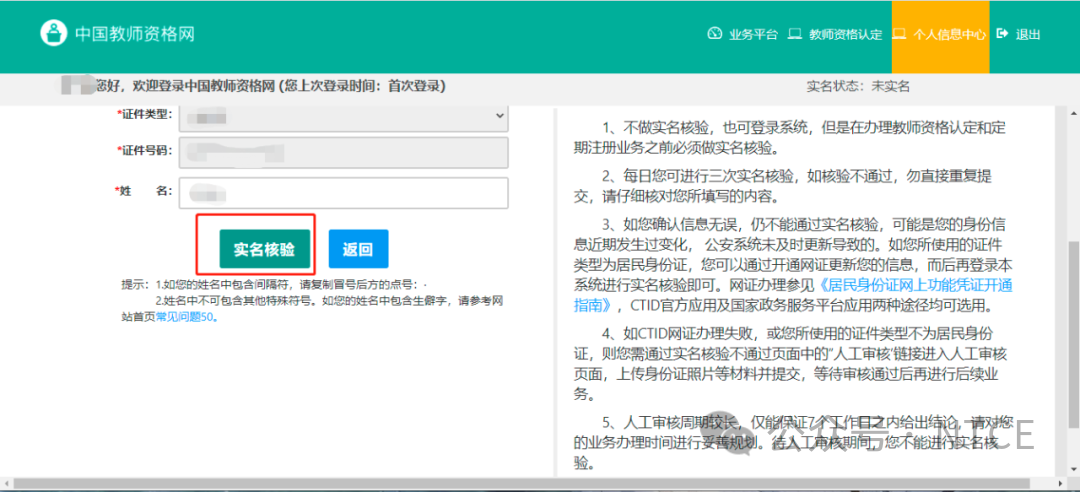This screenshot has width=1080, height=492.
Task: Click into the 姓名 text field
Action: [x=344, y=192]
